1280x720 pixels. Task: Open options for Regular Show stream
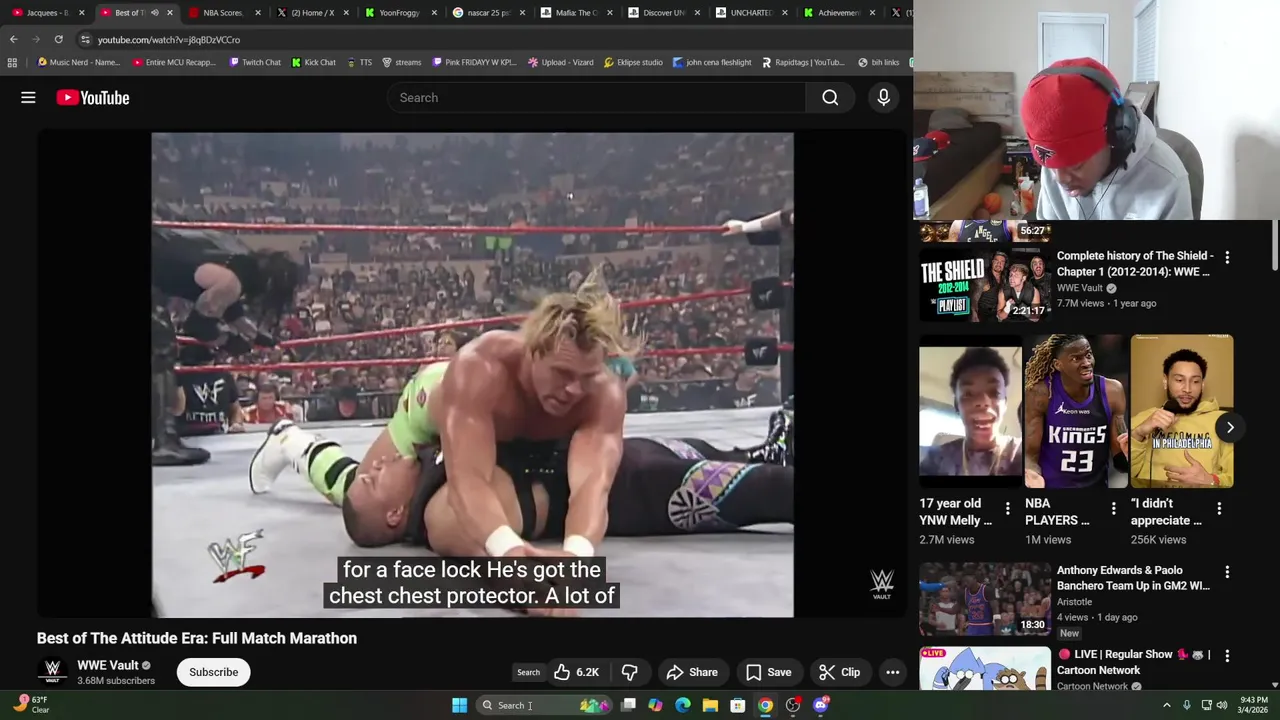tap(1227, 656)
